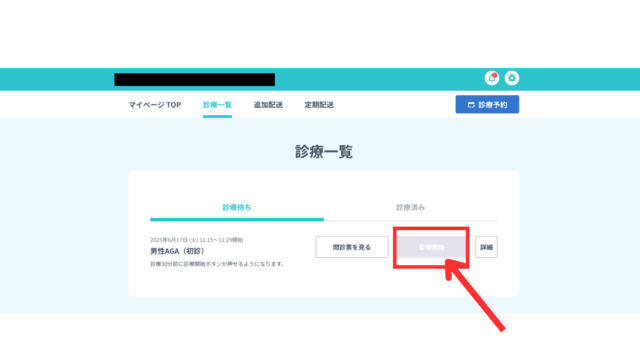Click the calendar icon inside 診療予約 button
The image size is (640, 360).
coord(471,105)
